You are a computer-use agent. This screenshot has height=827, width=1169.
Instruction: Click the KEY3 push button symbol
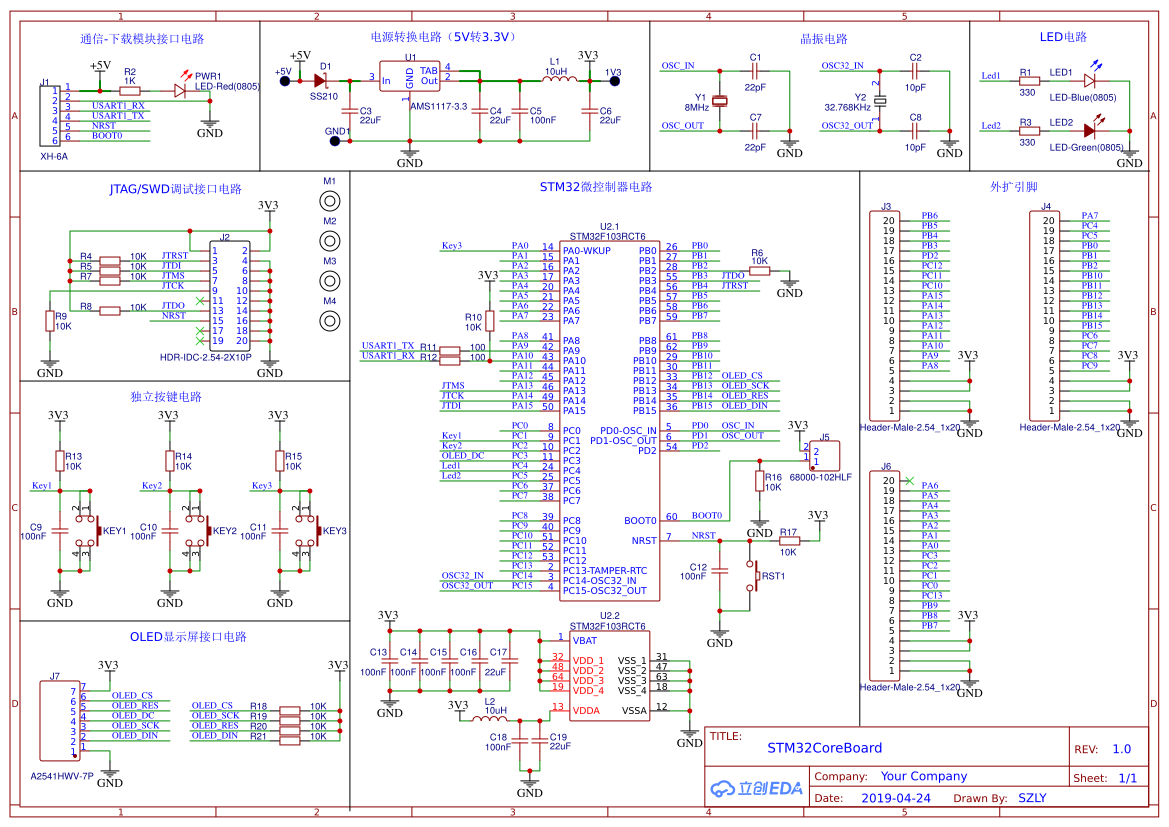pyautogui.click(x=307, y=531)
